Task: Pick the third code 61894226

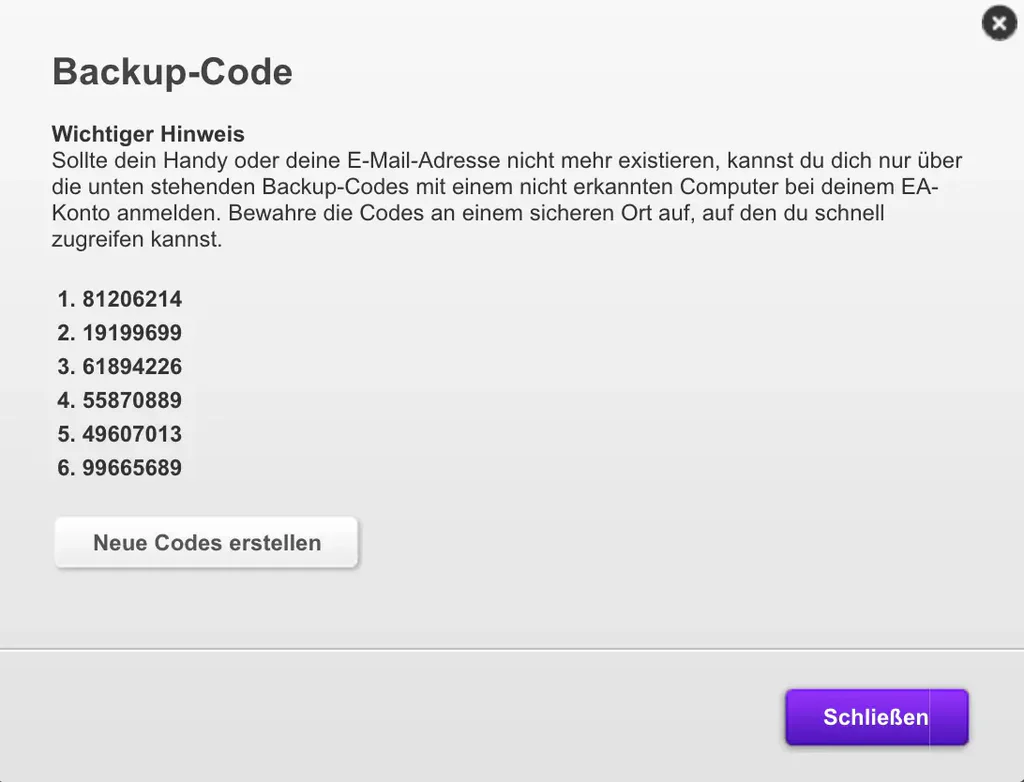Action: pos(132,367)
